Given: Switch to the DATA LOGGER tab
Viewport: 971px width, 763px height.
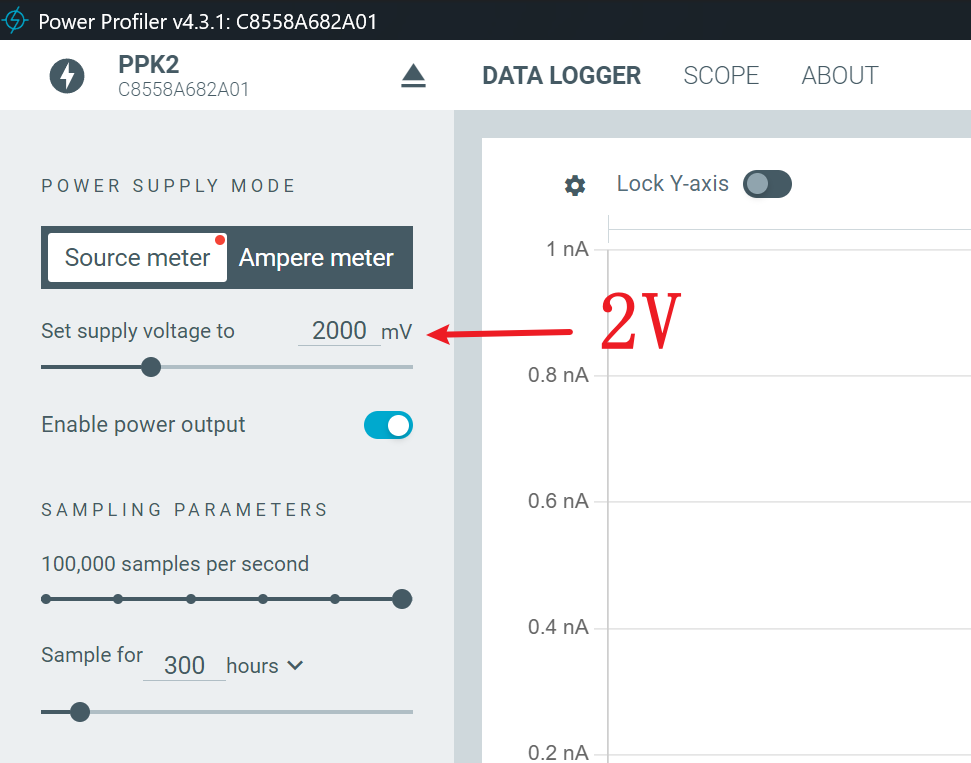Looking at the screenshot, I should pyautogui.click(x=561, y=76).
